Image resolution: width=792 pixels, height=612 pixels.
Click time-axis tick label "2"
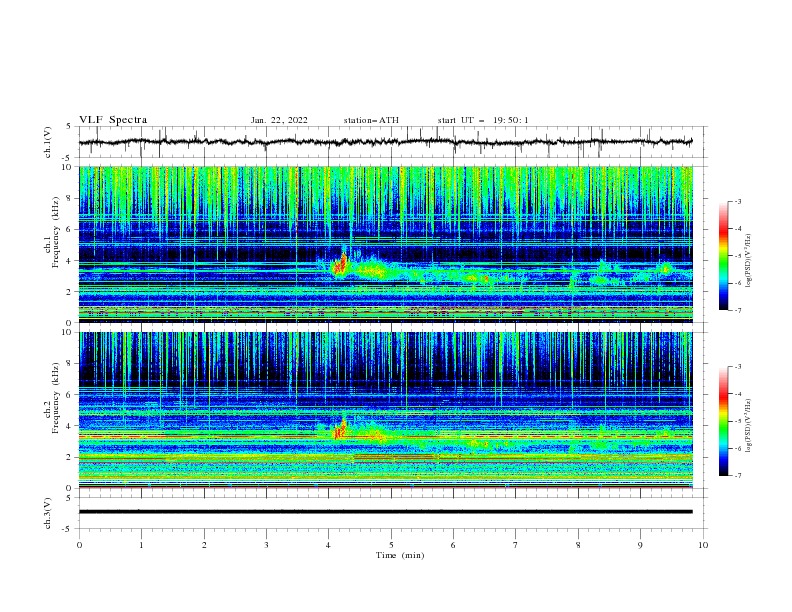(x=204, y=545)
